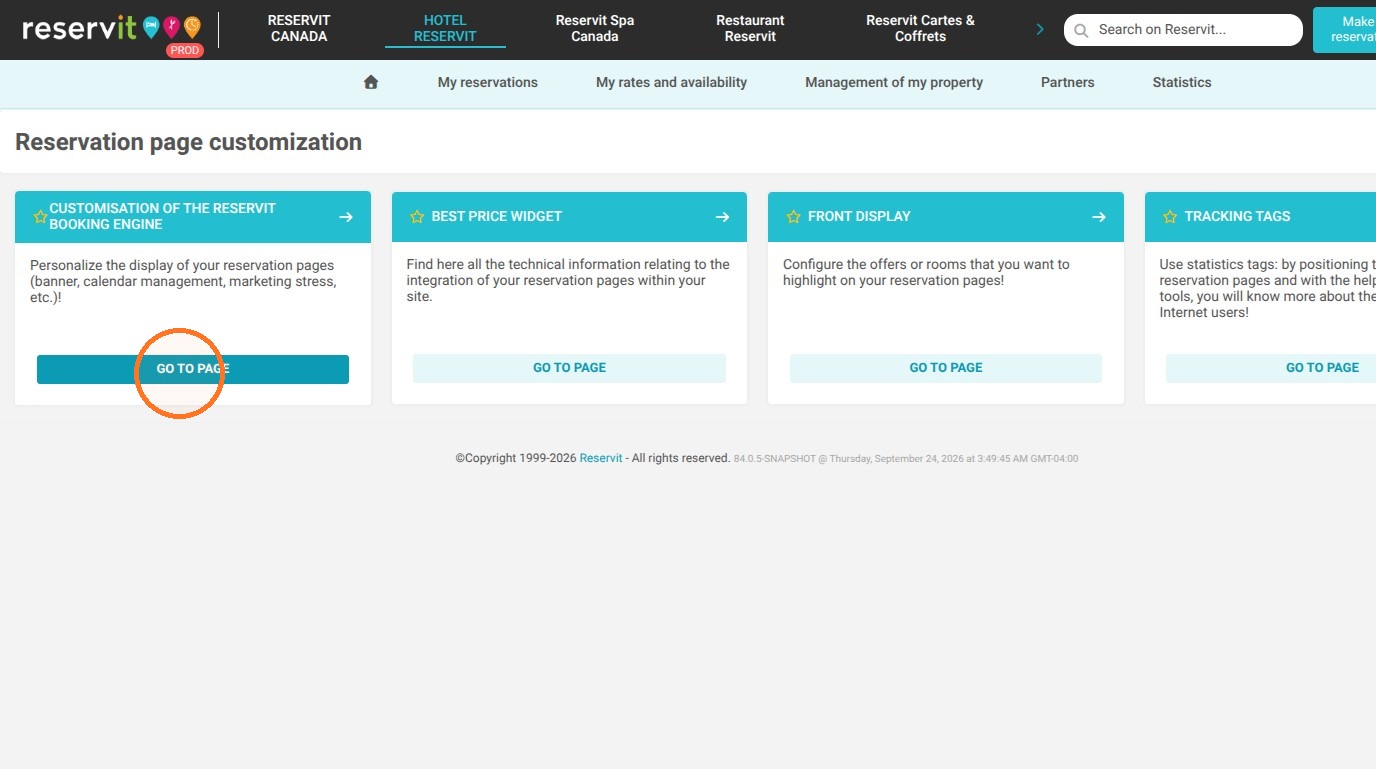This screenshot has height=769, width=1376.
Task: Click star icon on Tracking Tags card
Action: pyautogui.click(x=1170, y=216)
